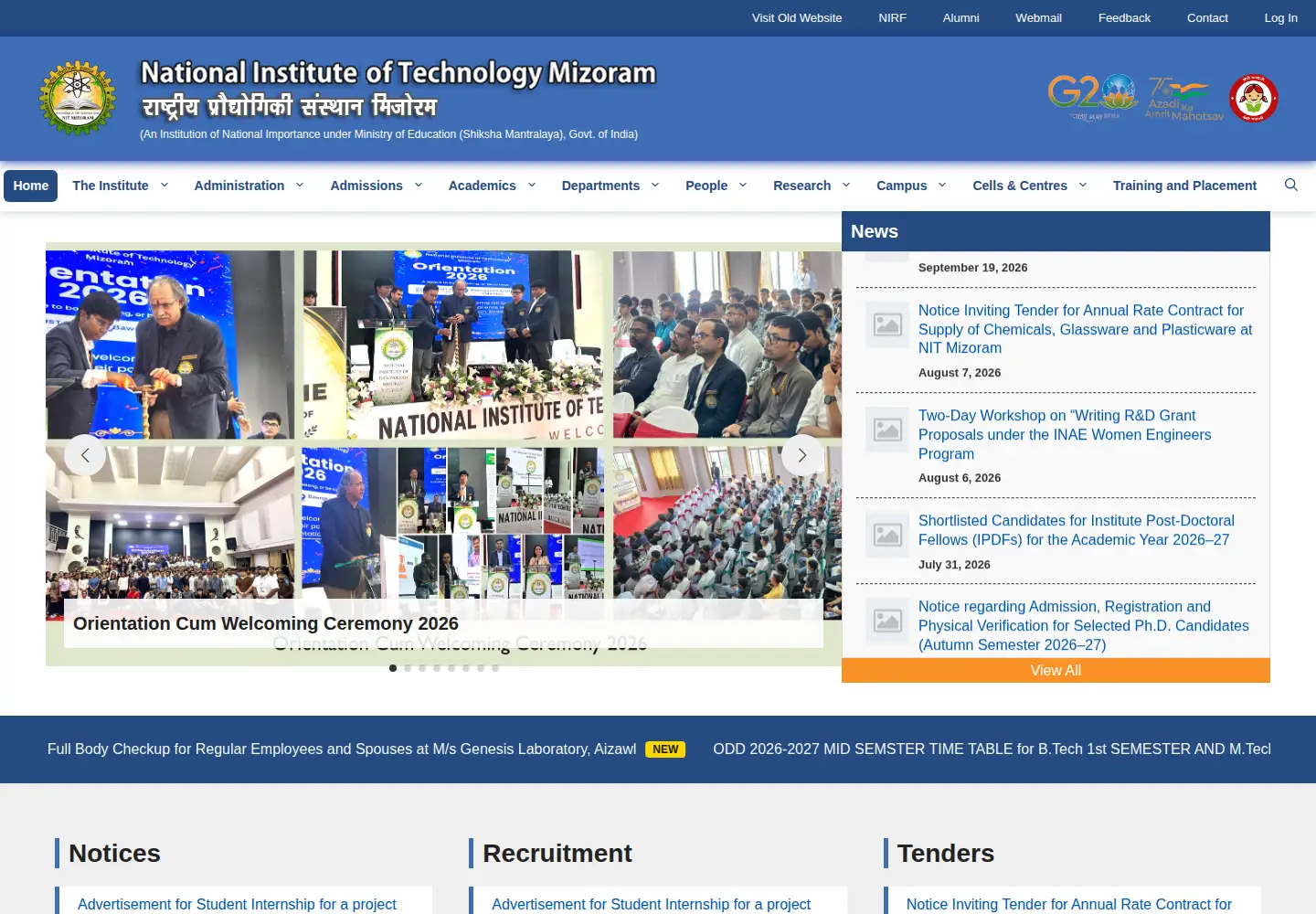Open ODD 2026-2027 mid semester time table ticker
The width and height of the screenshot is (1316, 914).
click(x=992, y=749)
